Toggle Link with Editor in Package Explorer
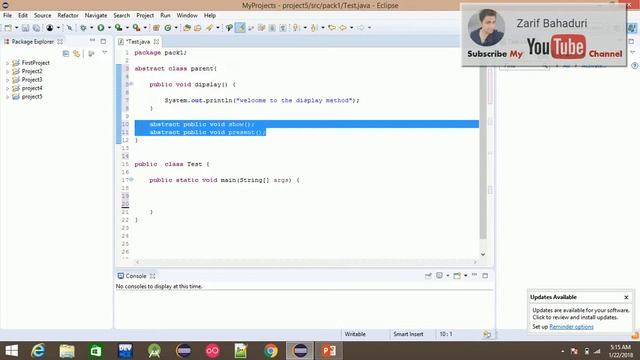 (x=76, y=53)
